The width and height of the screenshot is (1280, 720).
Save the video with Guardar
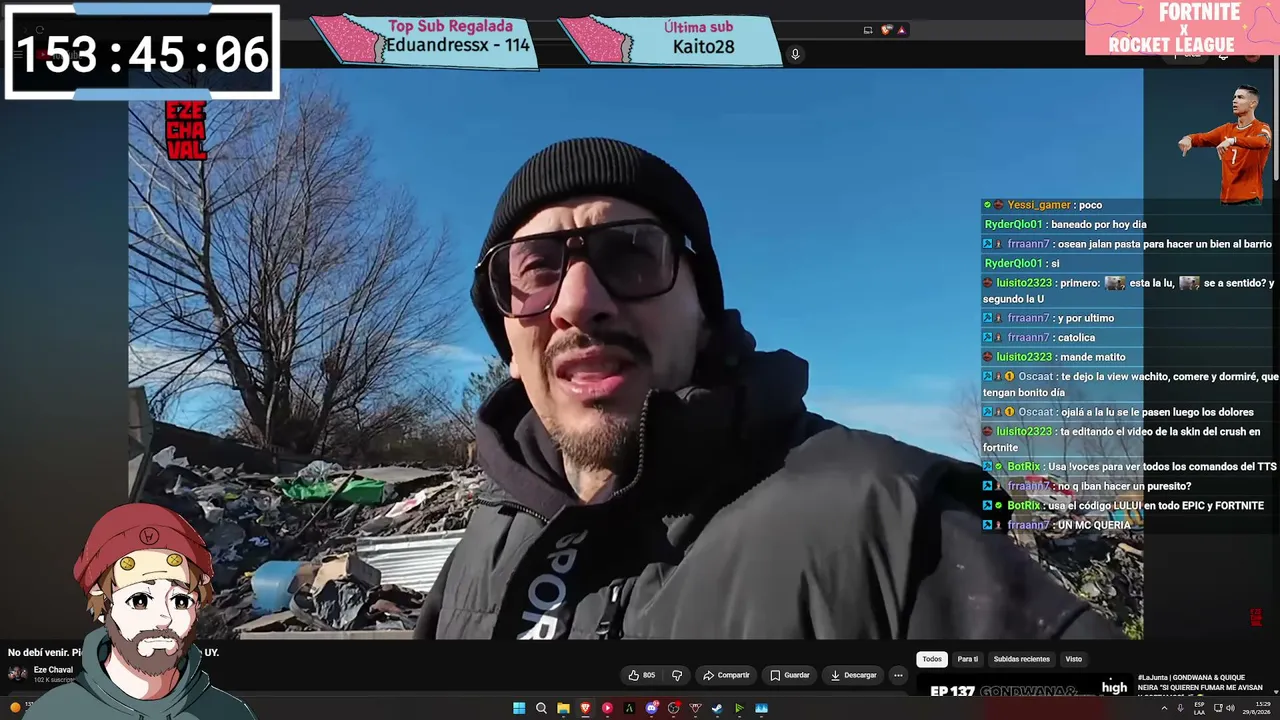[x=790, y=675]
